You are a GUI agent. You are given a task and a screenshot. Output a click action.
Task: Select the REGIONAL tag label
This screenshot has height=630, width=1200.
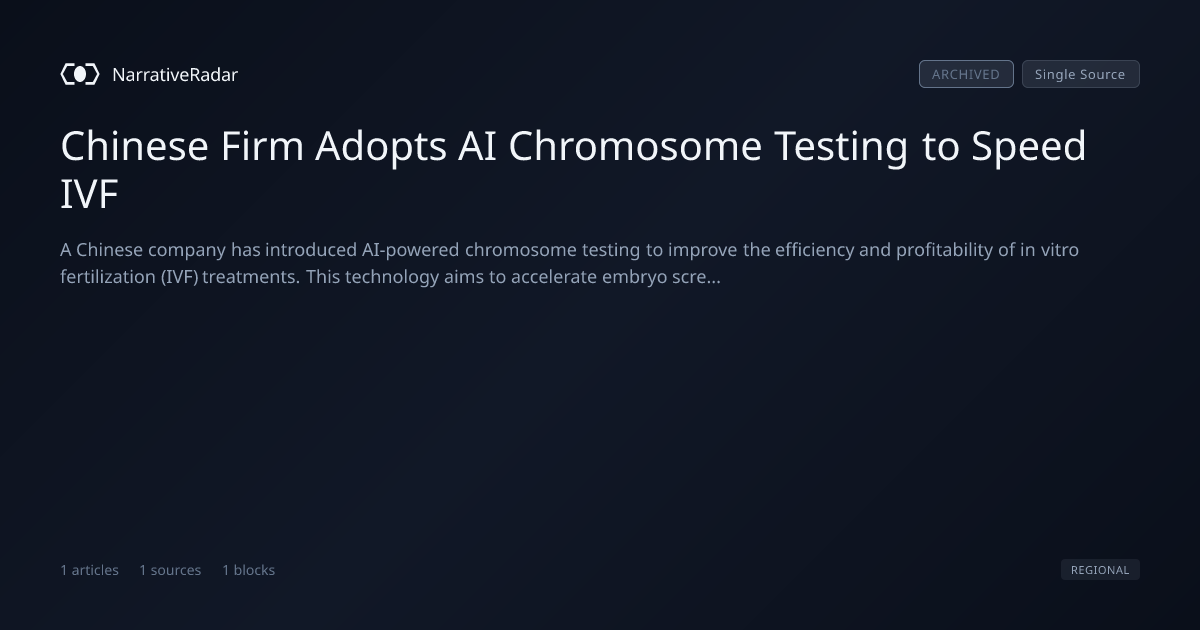[x=1100, y=570]
